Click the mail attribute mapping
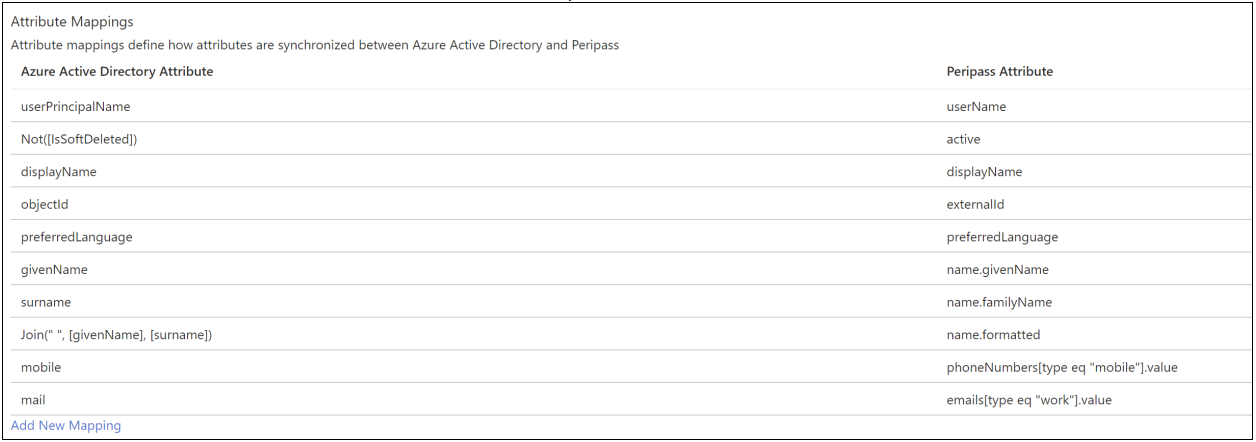Screen dimensions: 1256x442 33,400
